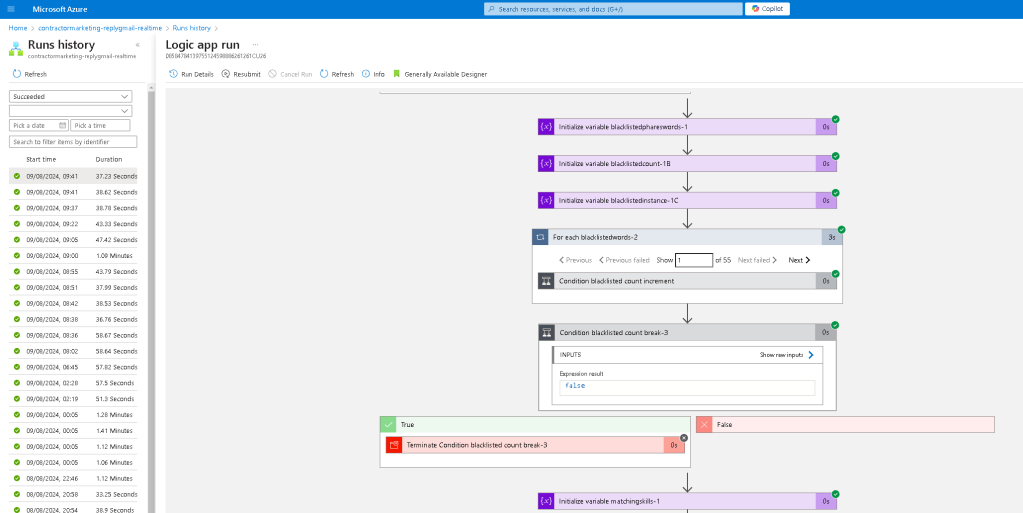
Task: Select the 09:22 run lasting 43.33 Seconds
Action: (73, 224)
